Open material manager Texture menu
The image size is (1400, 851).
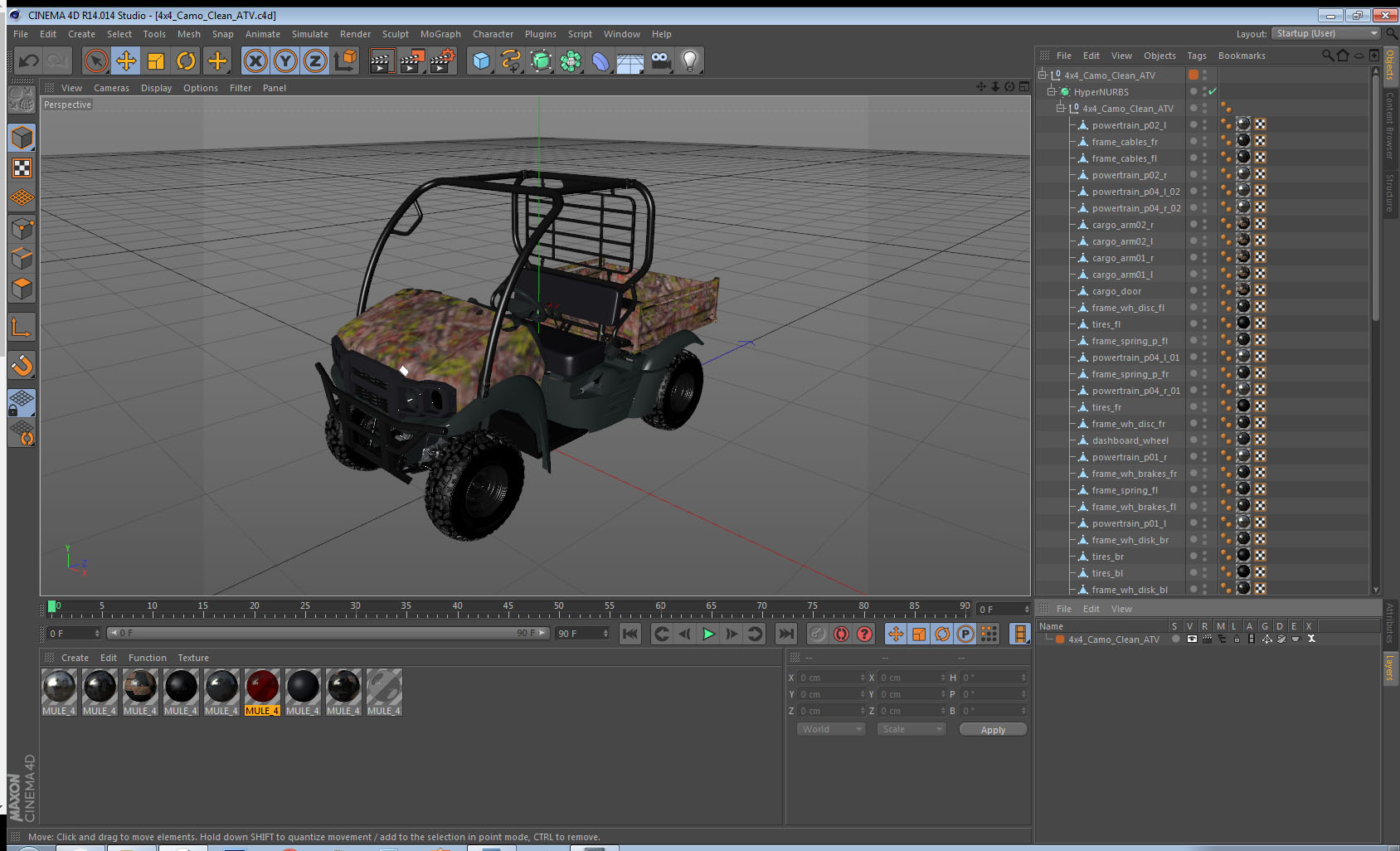tap(193, 658)
